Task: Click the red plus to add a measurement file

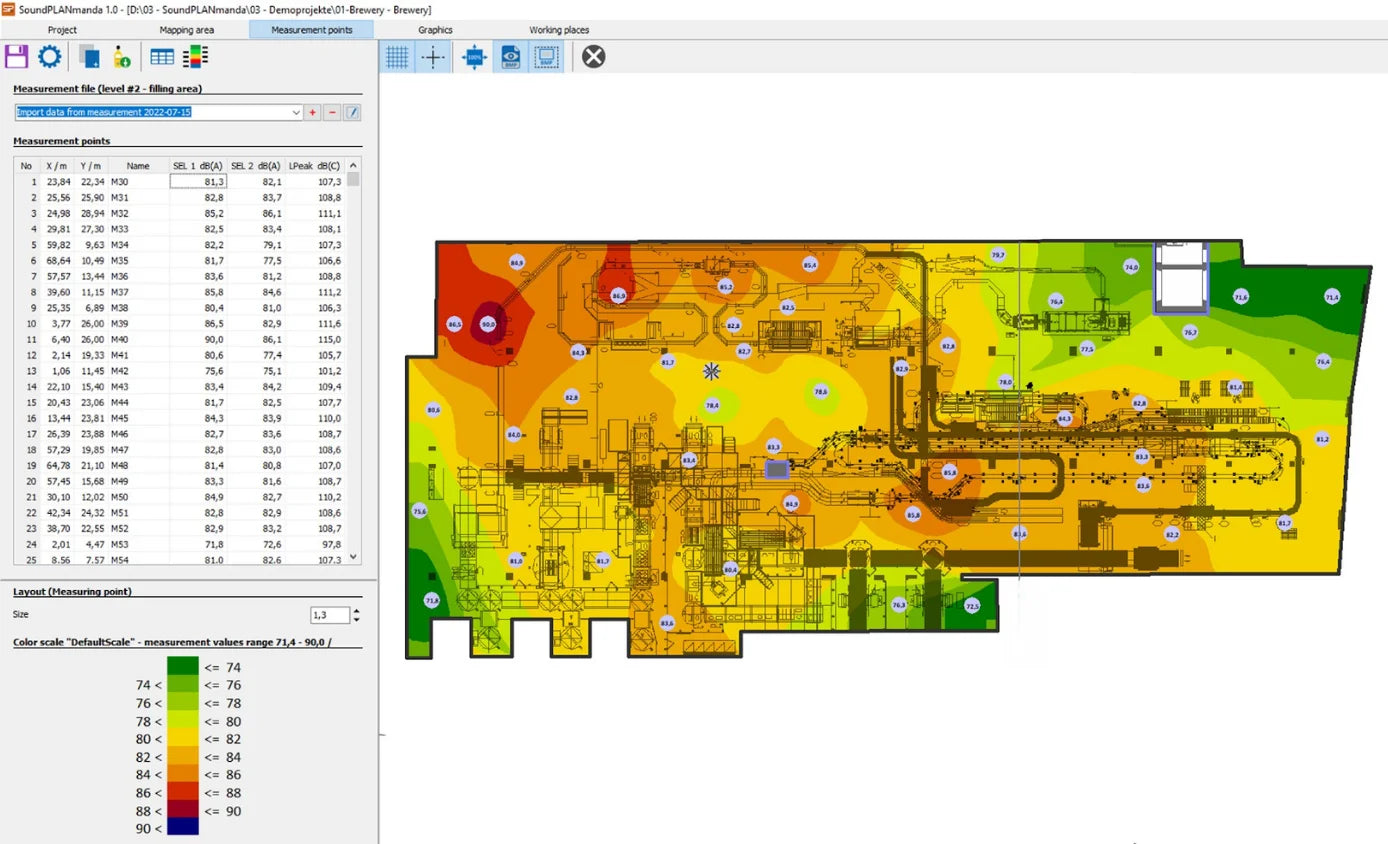Action: pos(312,112)
